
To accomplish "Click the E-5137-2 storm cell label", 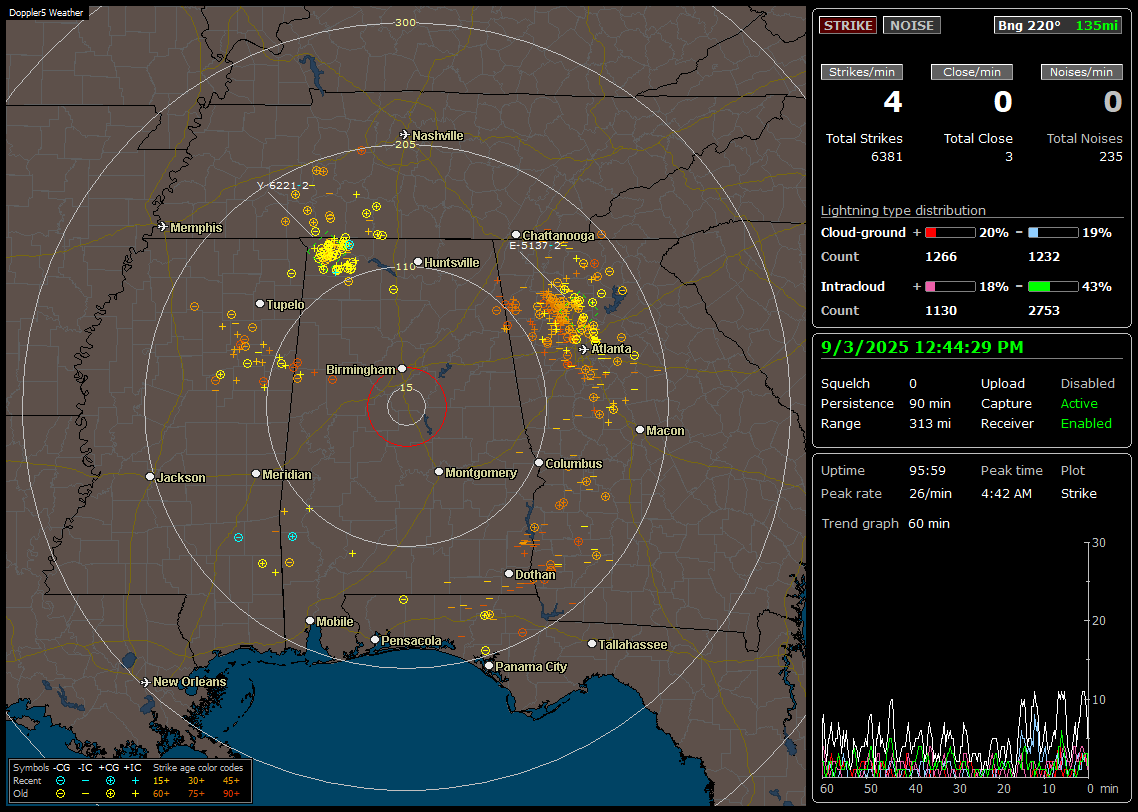I will pyautogui.click(x=538, y=245).
